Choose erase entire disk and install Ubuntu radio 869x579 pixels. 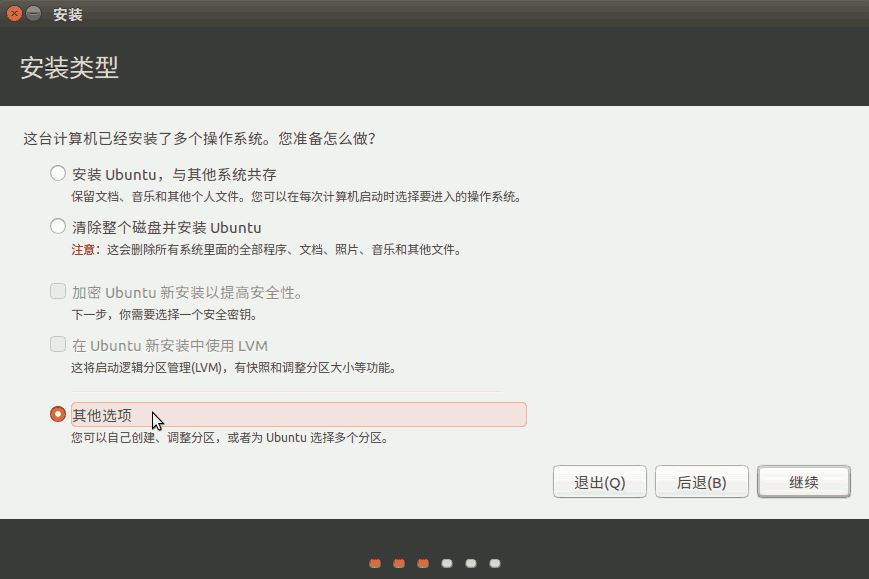click(58, 226)
